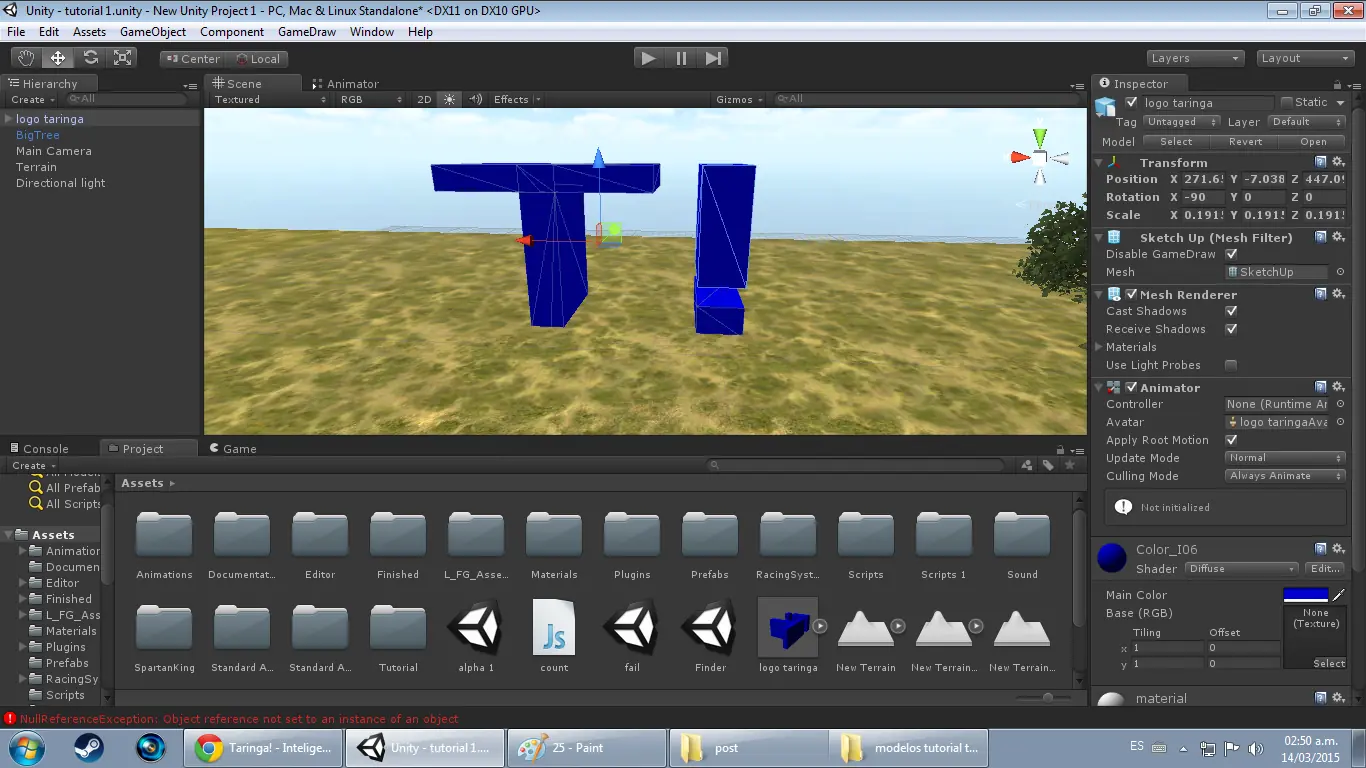Open Sketch Up Mesh Filter help icon
Screen dimensions: 1366x768
tap(1321, 237)
